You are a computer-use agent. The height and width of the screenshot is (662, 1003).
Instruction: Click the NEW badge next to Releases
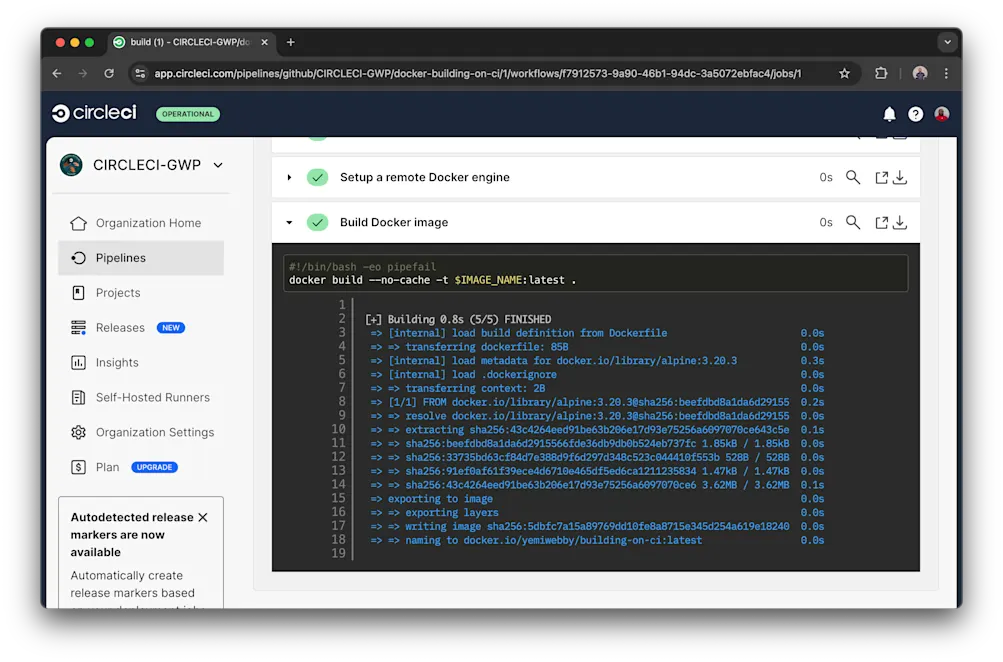[171, 327]
